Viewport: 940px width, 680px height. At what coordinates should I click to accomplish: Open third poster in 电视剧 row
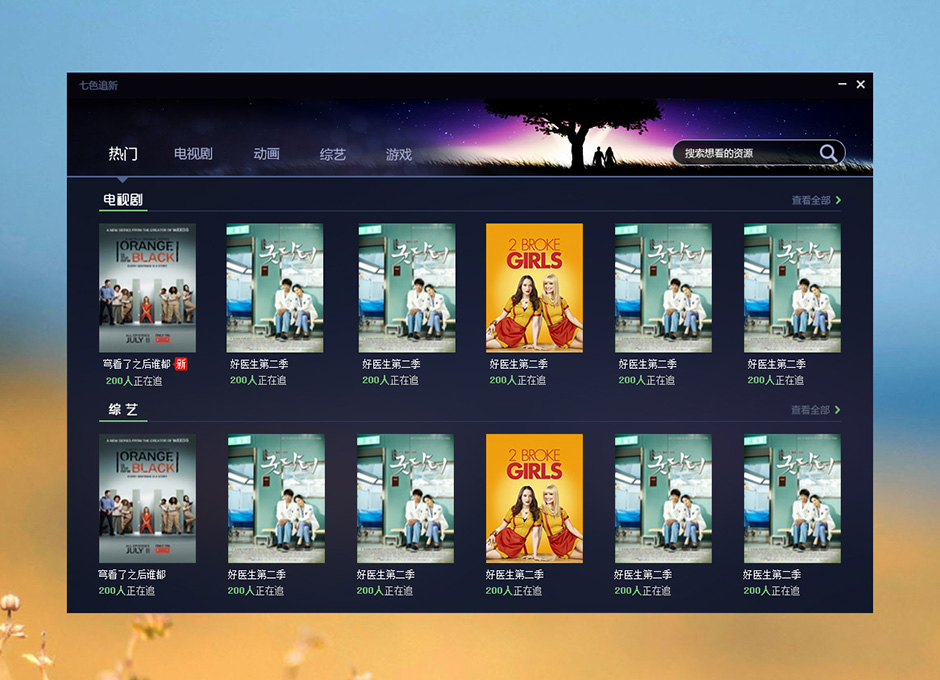[407, 288]
